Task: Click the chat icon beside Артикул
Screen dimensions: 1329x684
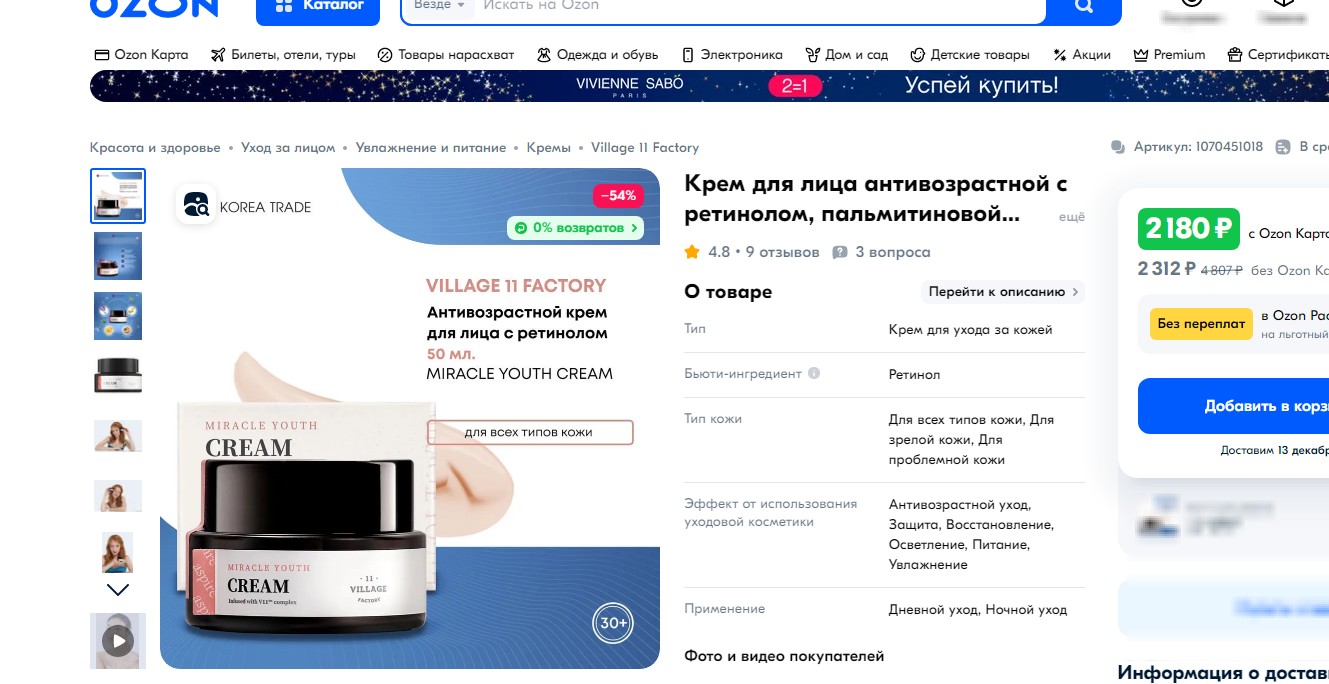Action: pos(1118,147)
